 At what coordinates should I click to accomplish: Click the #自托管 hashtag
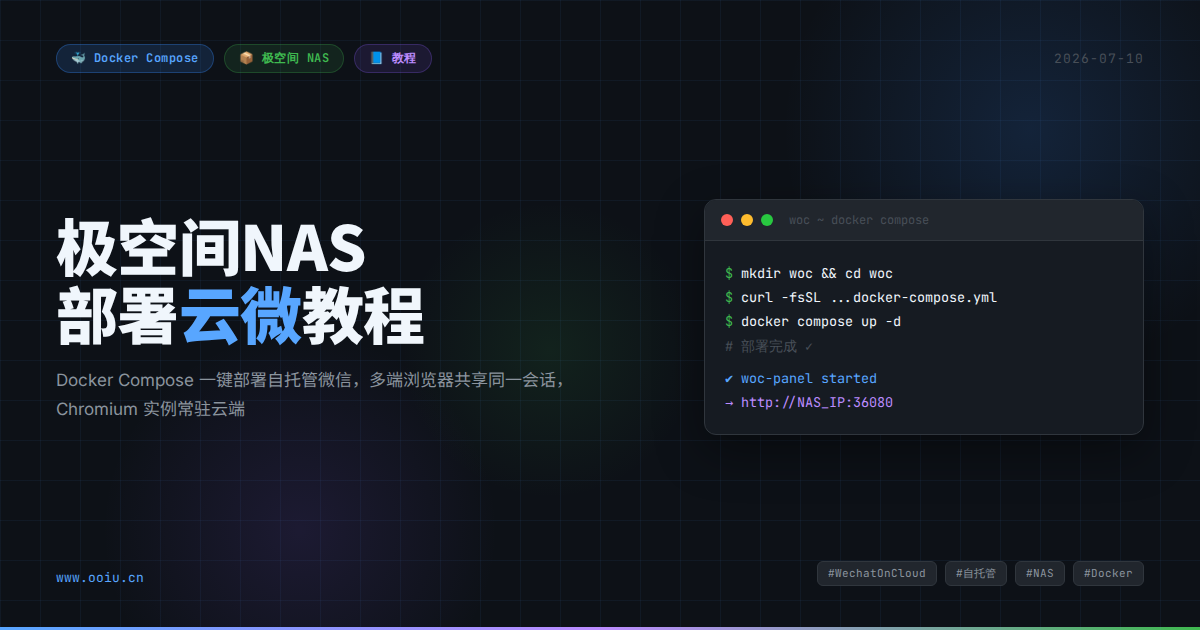(x=976, y=573)
